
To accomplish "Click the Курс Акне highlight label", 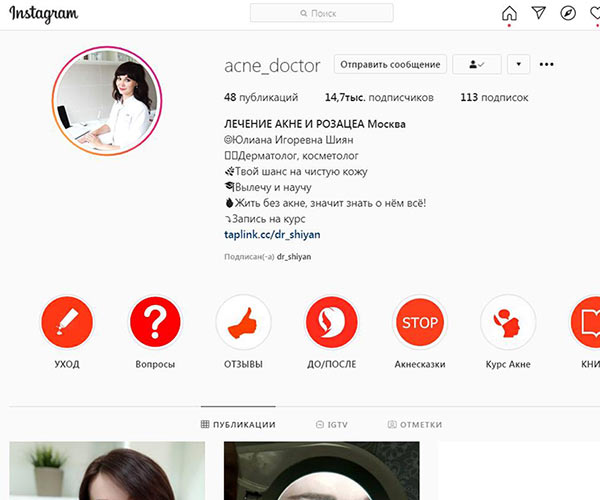I will click(508, 364).
